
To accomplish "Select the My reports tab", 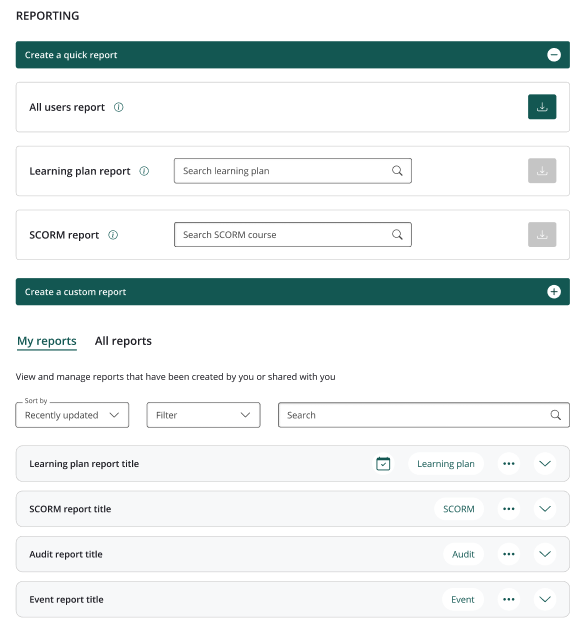I will (x=46, y=341).
